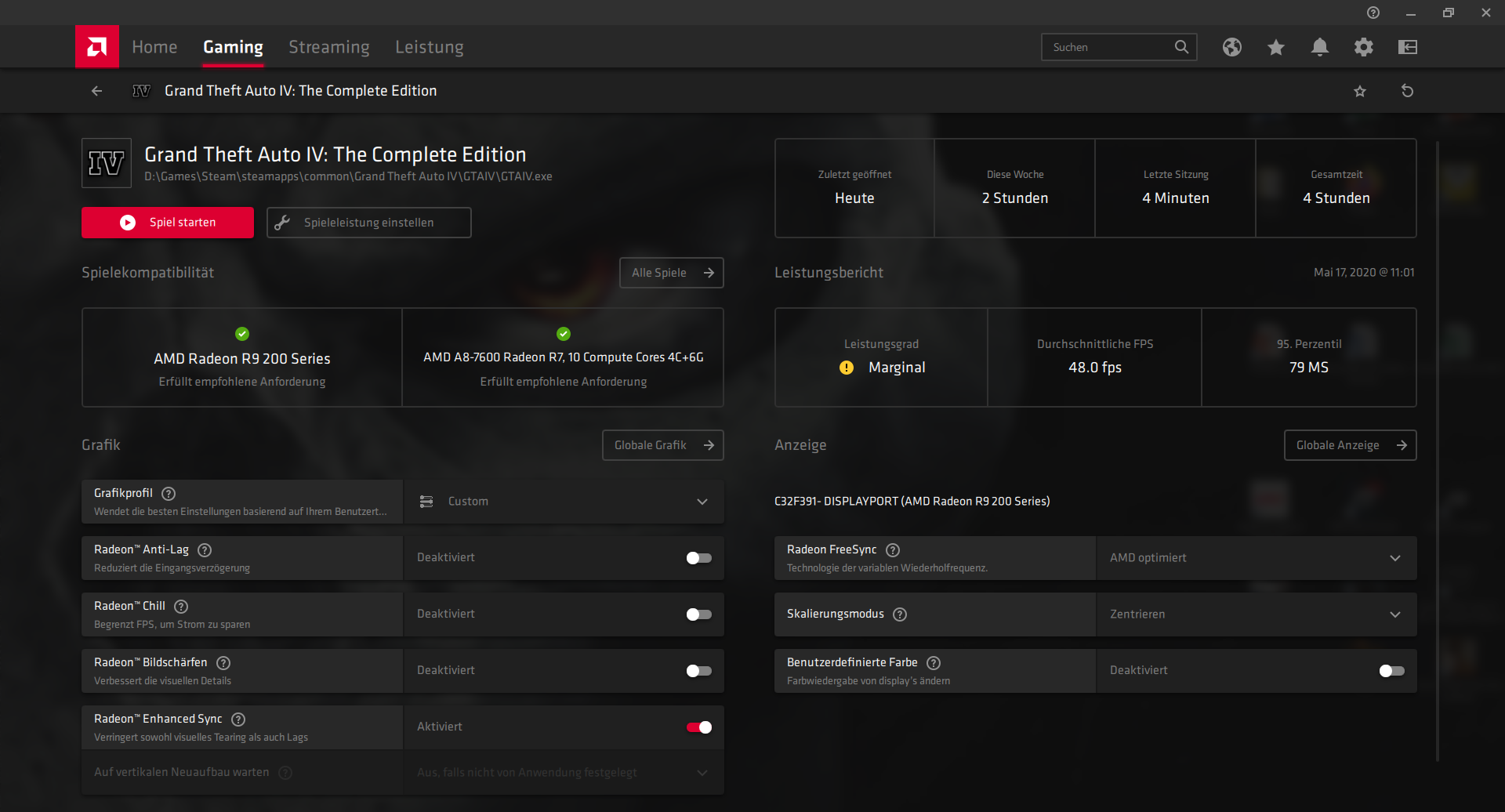The image size is (1505, 812).
Task: Click the AMD A8-7600 compatibility card
Action: [564, 357]
